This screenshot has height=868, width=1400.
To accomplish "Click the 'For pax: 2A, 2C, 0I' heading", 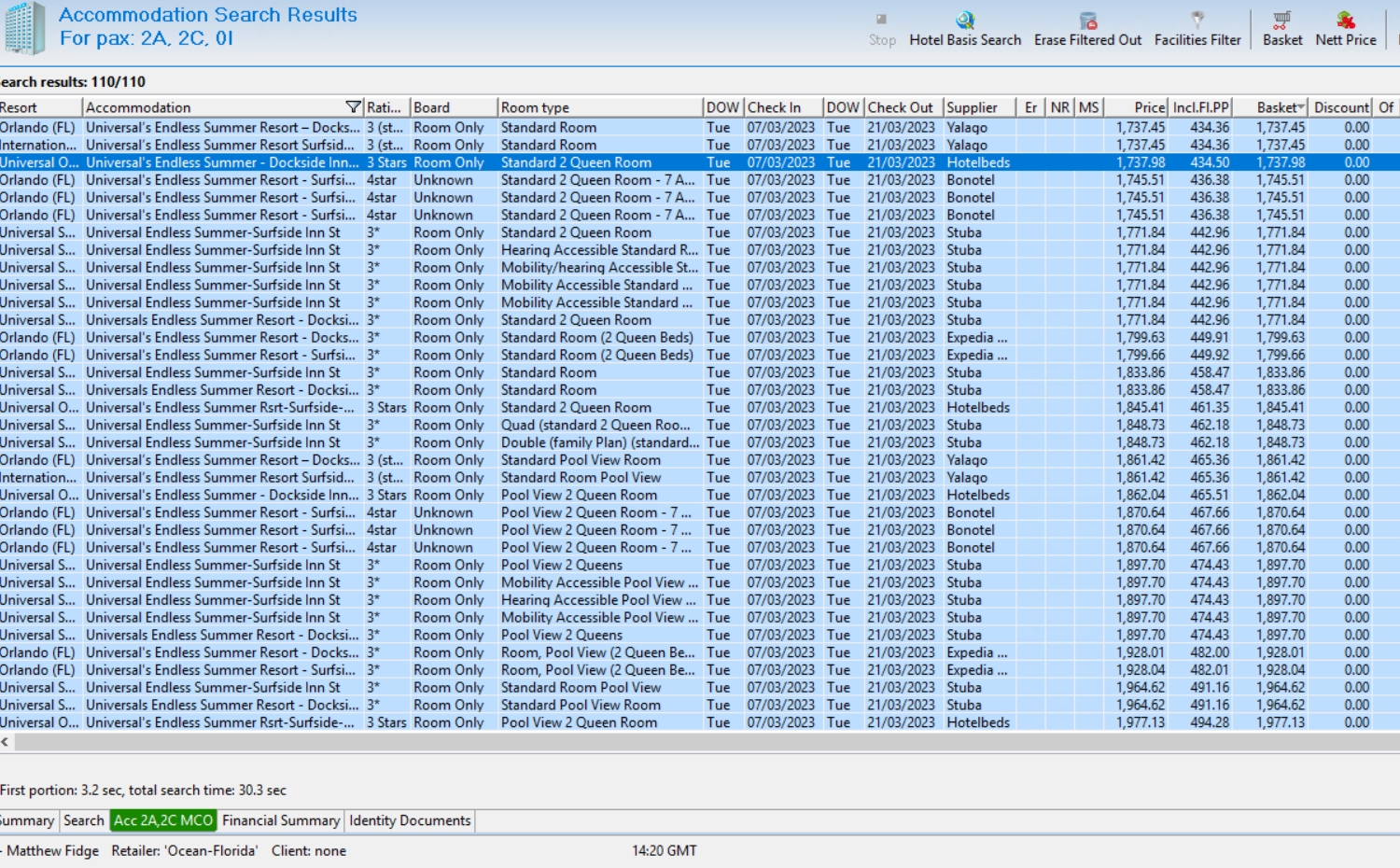I will click(x=147, y=38).
